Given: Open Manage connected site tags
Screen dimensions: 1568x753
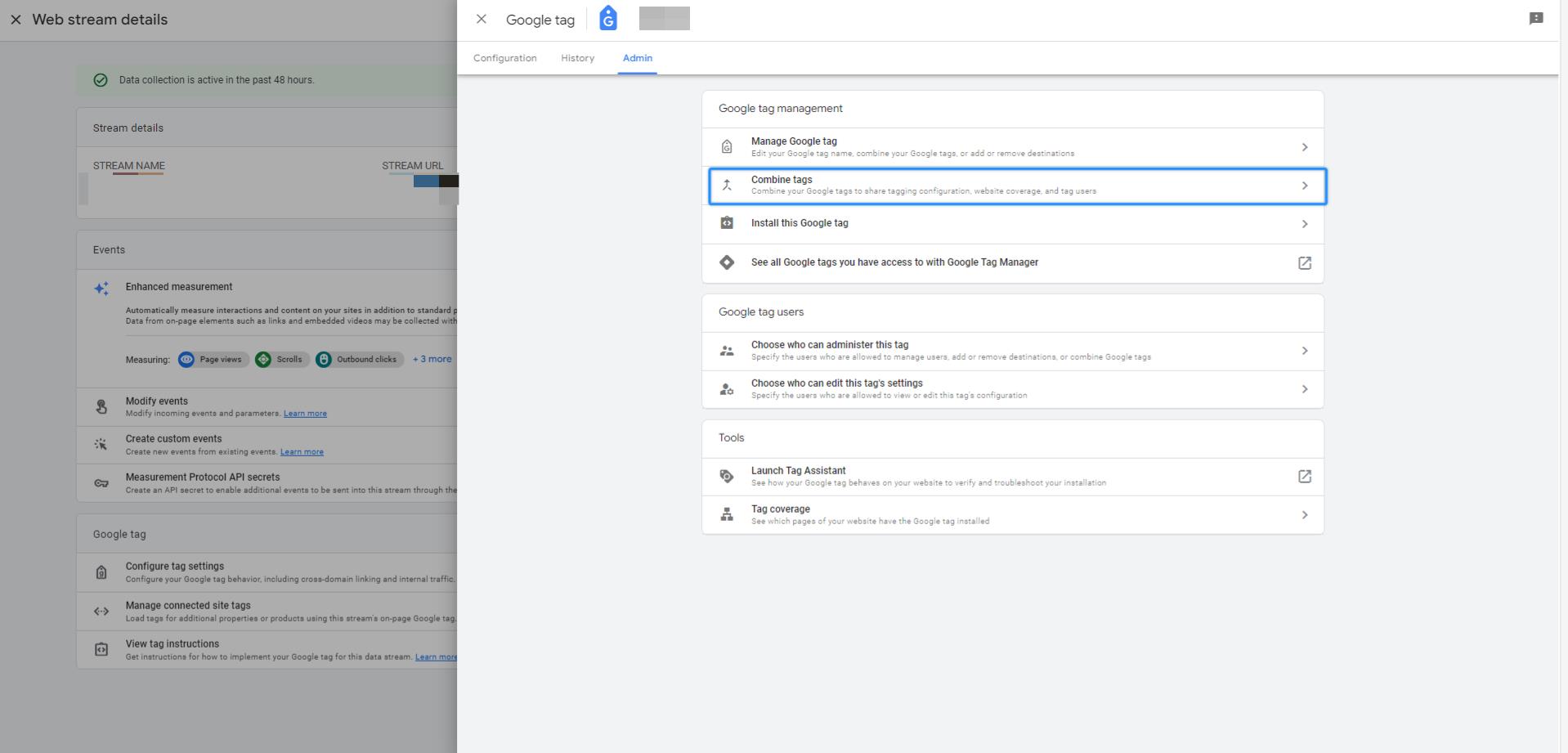Looking at the screenshot, I should (267, 612).
